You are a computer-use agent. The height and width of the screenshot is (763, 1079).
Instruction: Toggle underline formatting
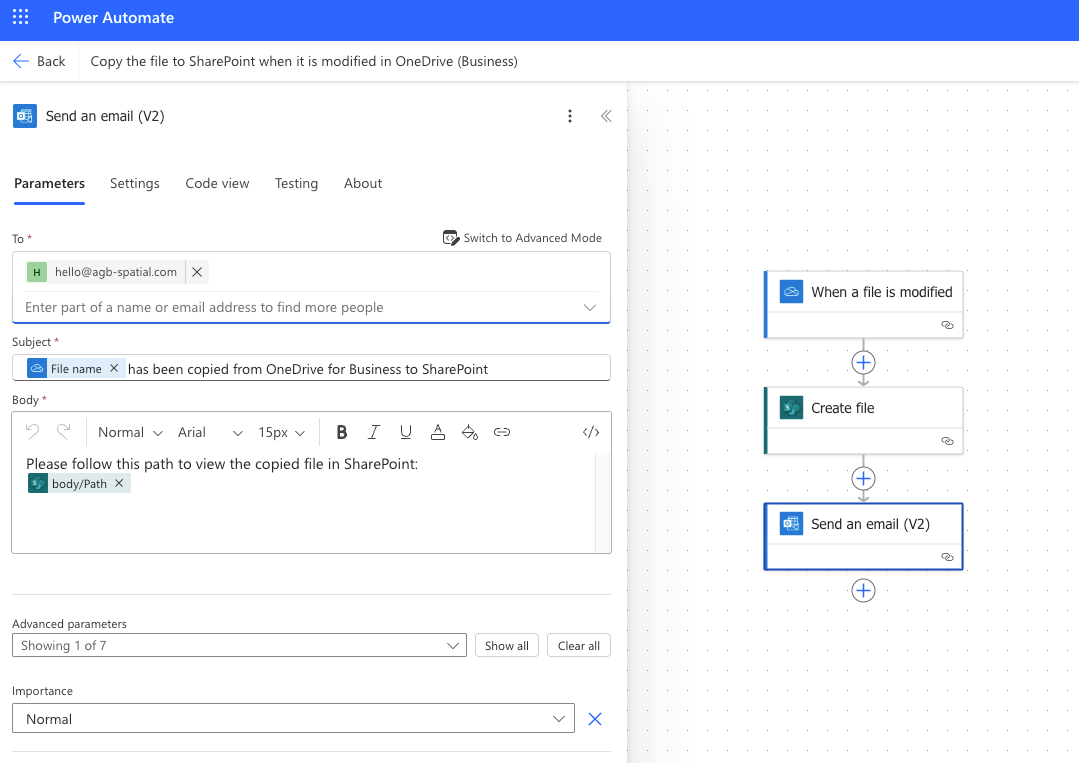406,432
